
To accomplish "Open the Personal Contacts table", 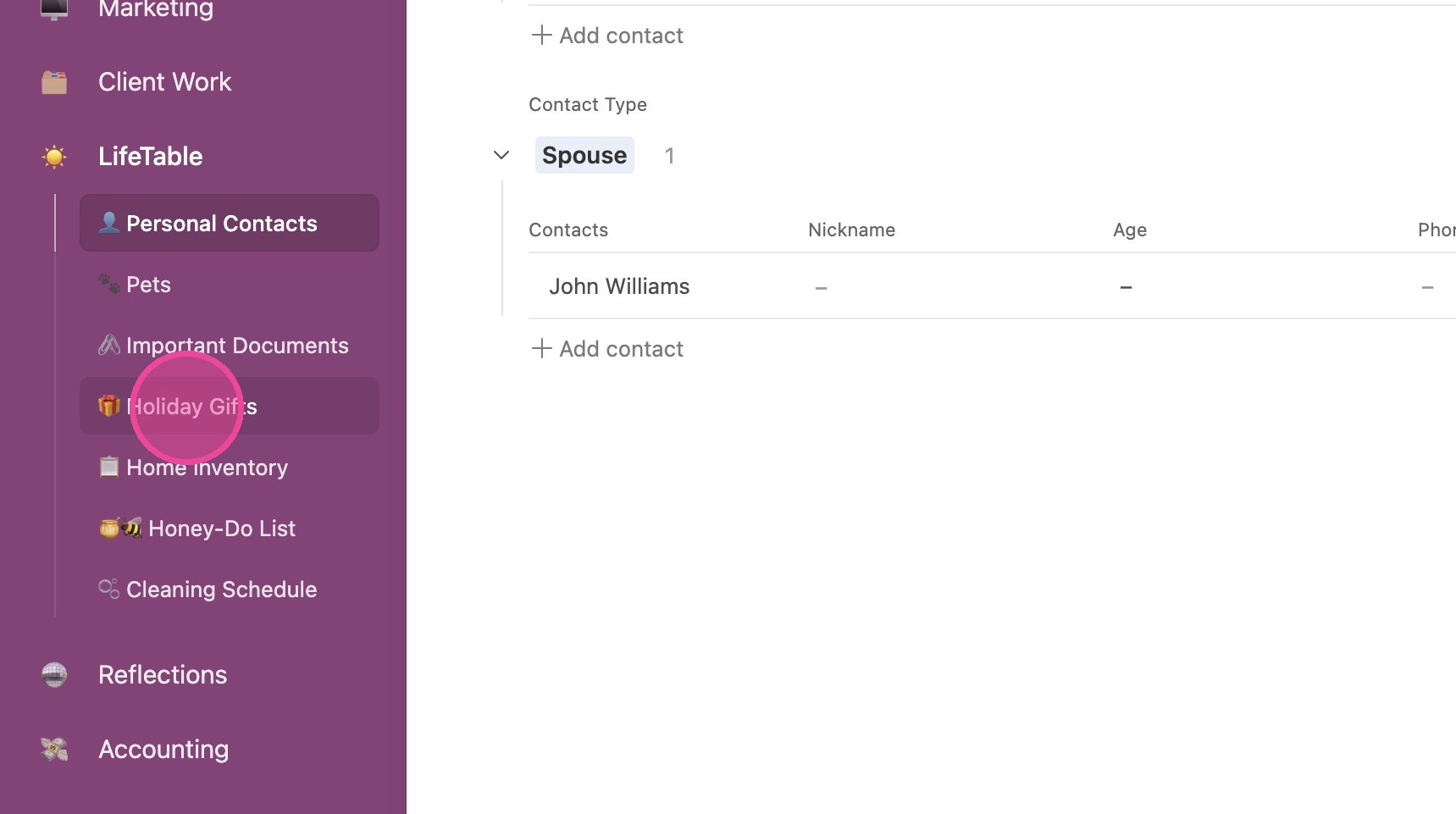I will click(x=230, y=223).
